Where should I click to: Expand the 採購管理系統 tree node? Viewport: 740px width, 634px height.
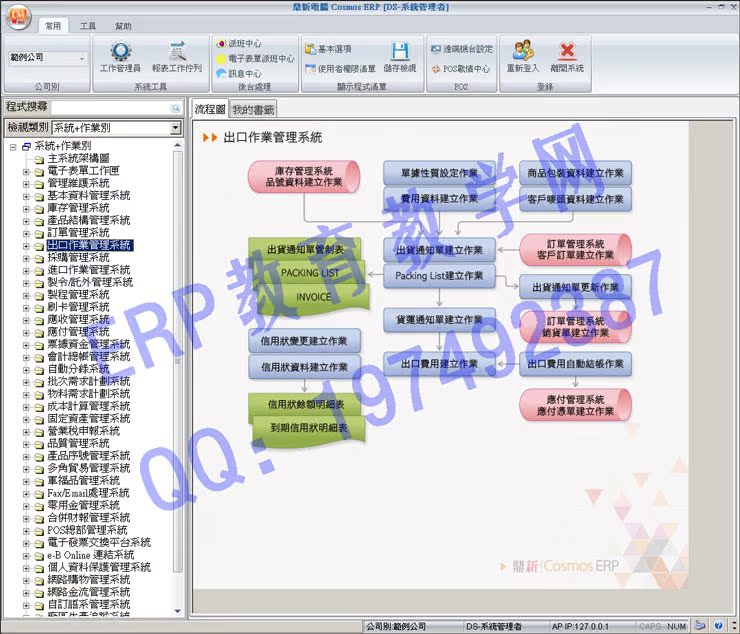pos(26,259)
